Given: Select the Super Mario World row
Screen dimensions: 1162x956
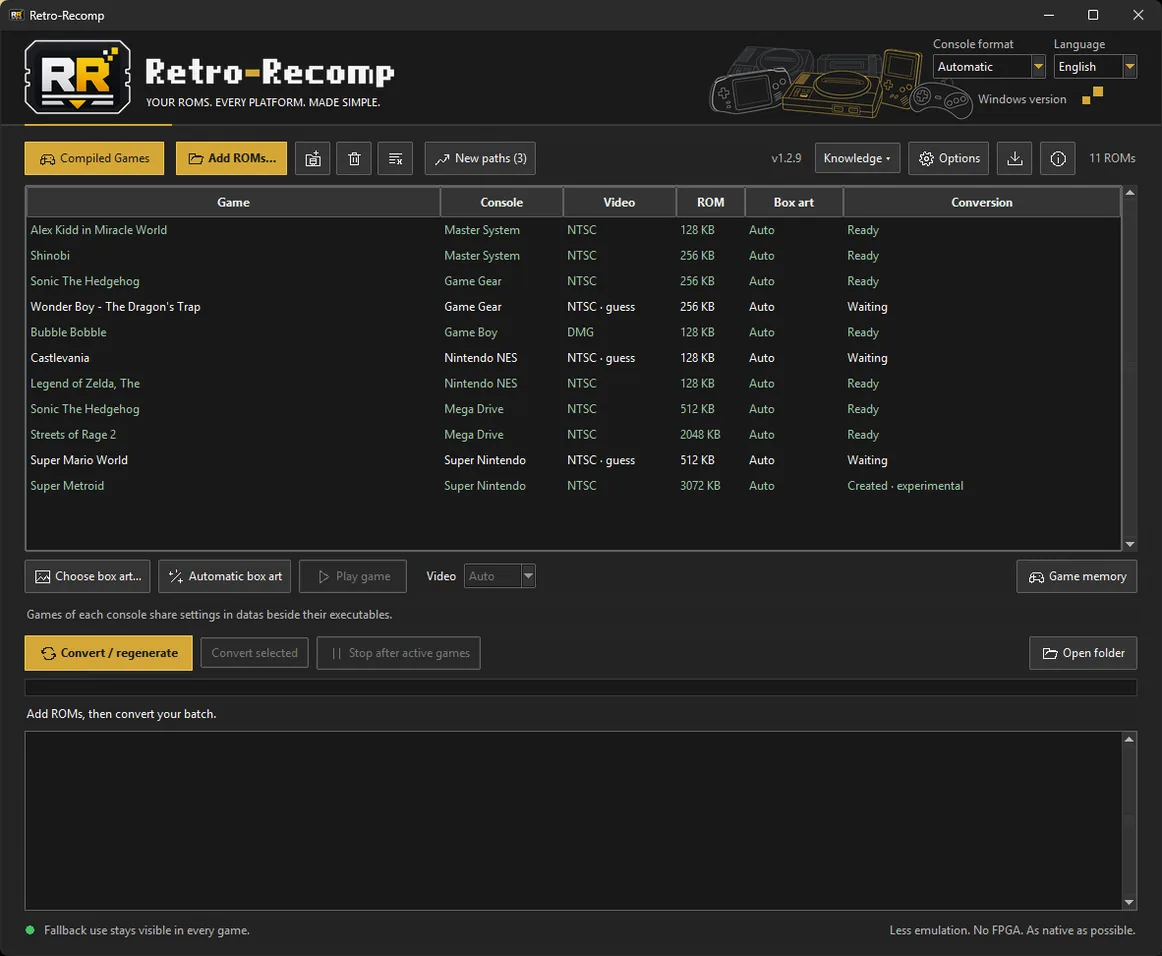Looking at the screenshot, I should click(573, 460).
